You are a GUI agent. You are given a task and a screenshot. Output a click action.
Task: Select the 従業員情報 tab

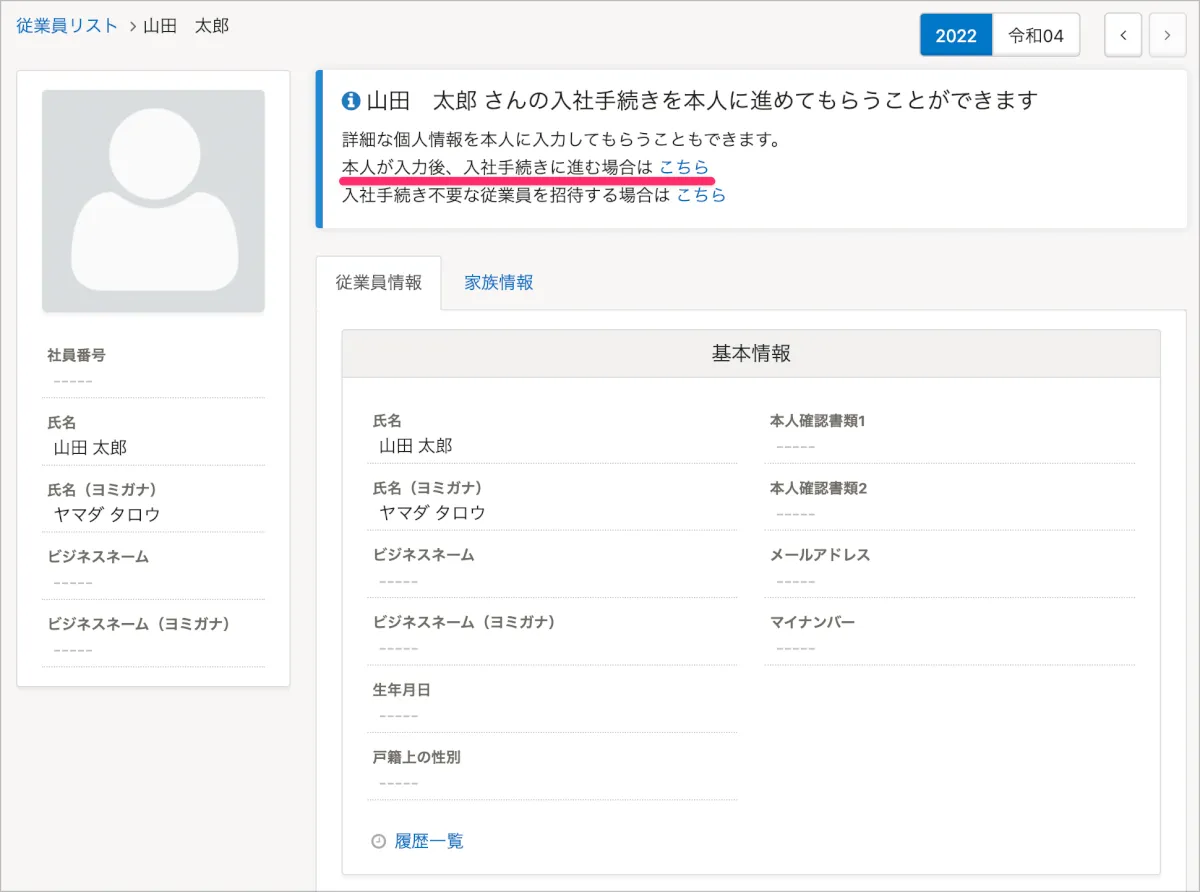pyautogui.click(x=378, y=282)
